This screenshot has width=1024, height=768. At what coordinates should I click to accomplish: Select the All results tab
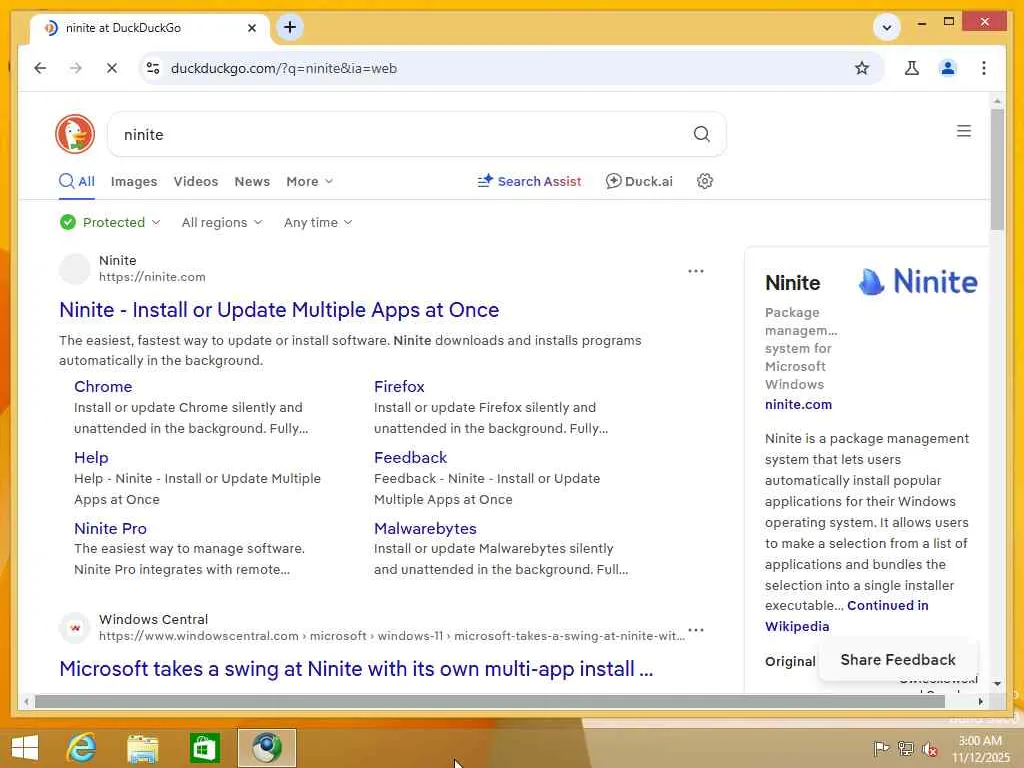pyautogui.click(x=77, y=182)
